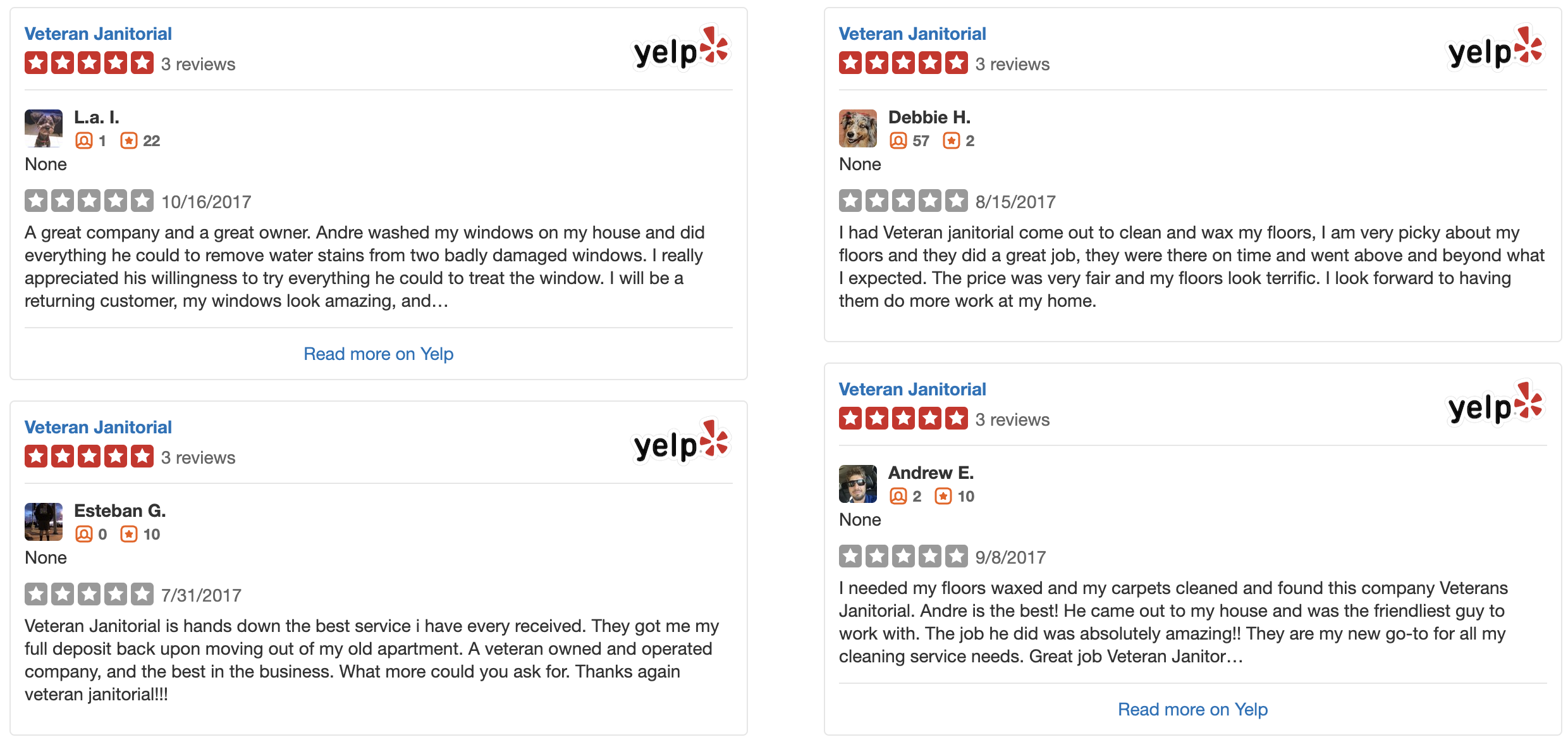Click the review count icon beside Debbie H.'s 2
Screen dimensions: 1568x749
click(x=951, y=140)
